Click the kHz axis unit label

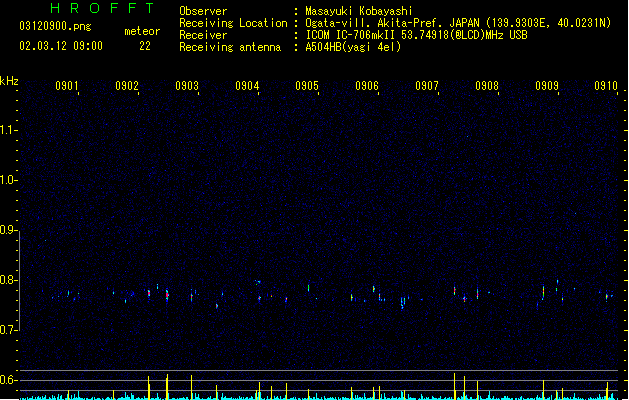(9, 81)
